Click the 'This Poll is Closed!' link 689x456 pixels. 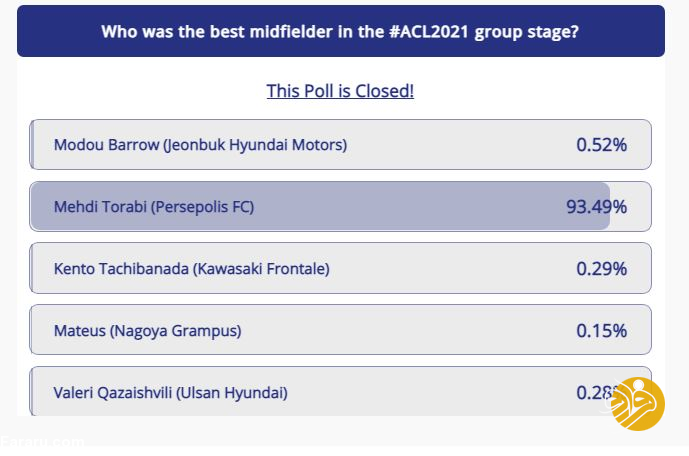pyautogui.click(x=340, y=91)
